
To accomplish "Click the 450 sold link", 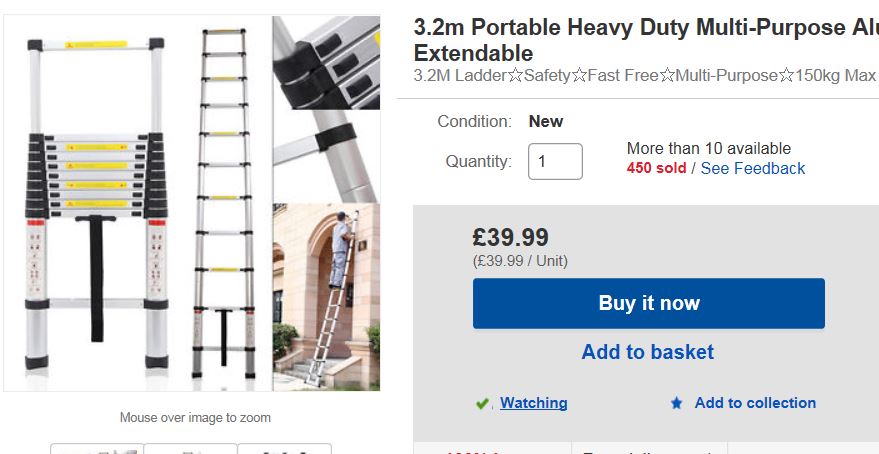I will 656,168.
